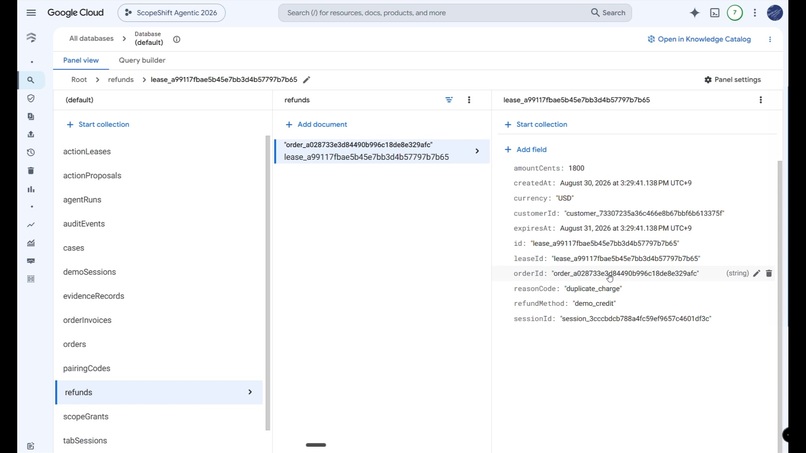Open filter icon for refunds collection
806x453 pixels.
[449, 100]
